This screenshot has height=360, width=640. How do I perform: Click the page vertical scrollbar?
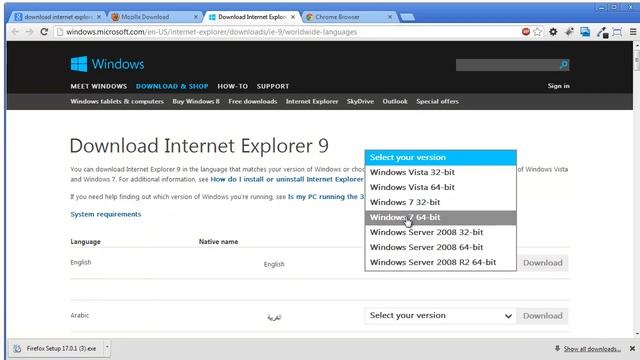637,188
